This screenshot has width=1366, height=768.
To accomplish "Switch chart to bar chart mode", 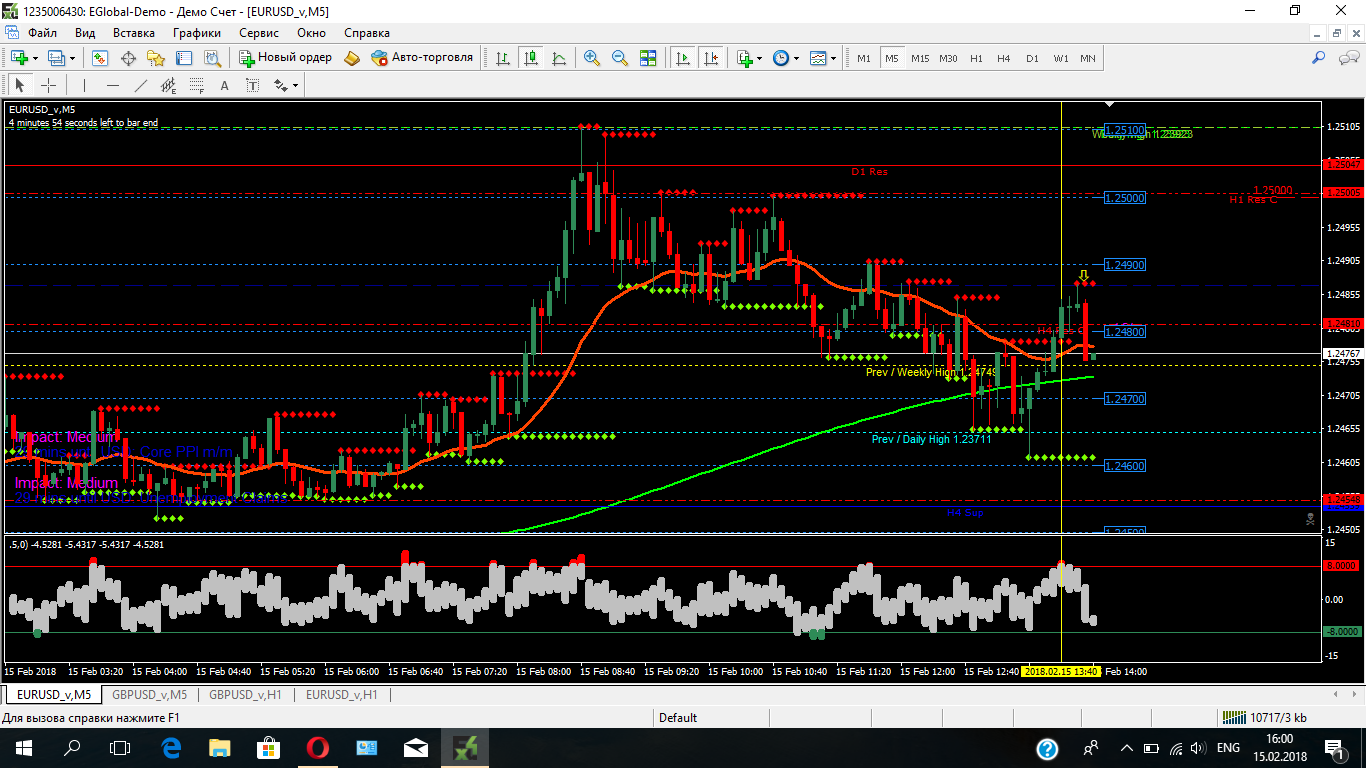I will [502, 58].
